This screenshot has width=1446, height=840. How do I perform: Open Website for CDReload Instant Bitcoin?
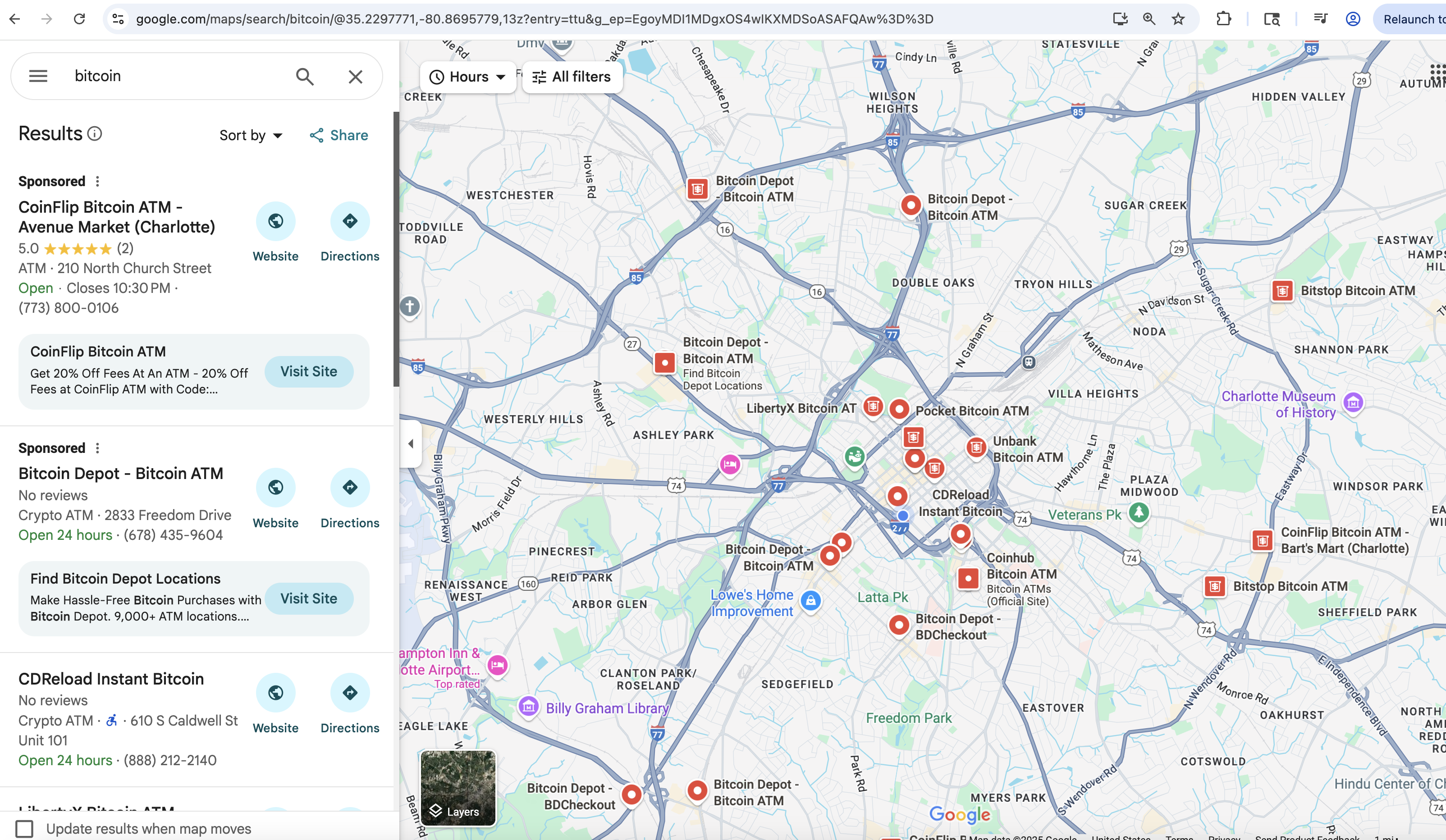point(275,704)
